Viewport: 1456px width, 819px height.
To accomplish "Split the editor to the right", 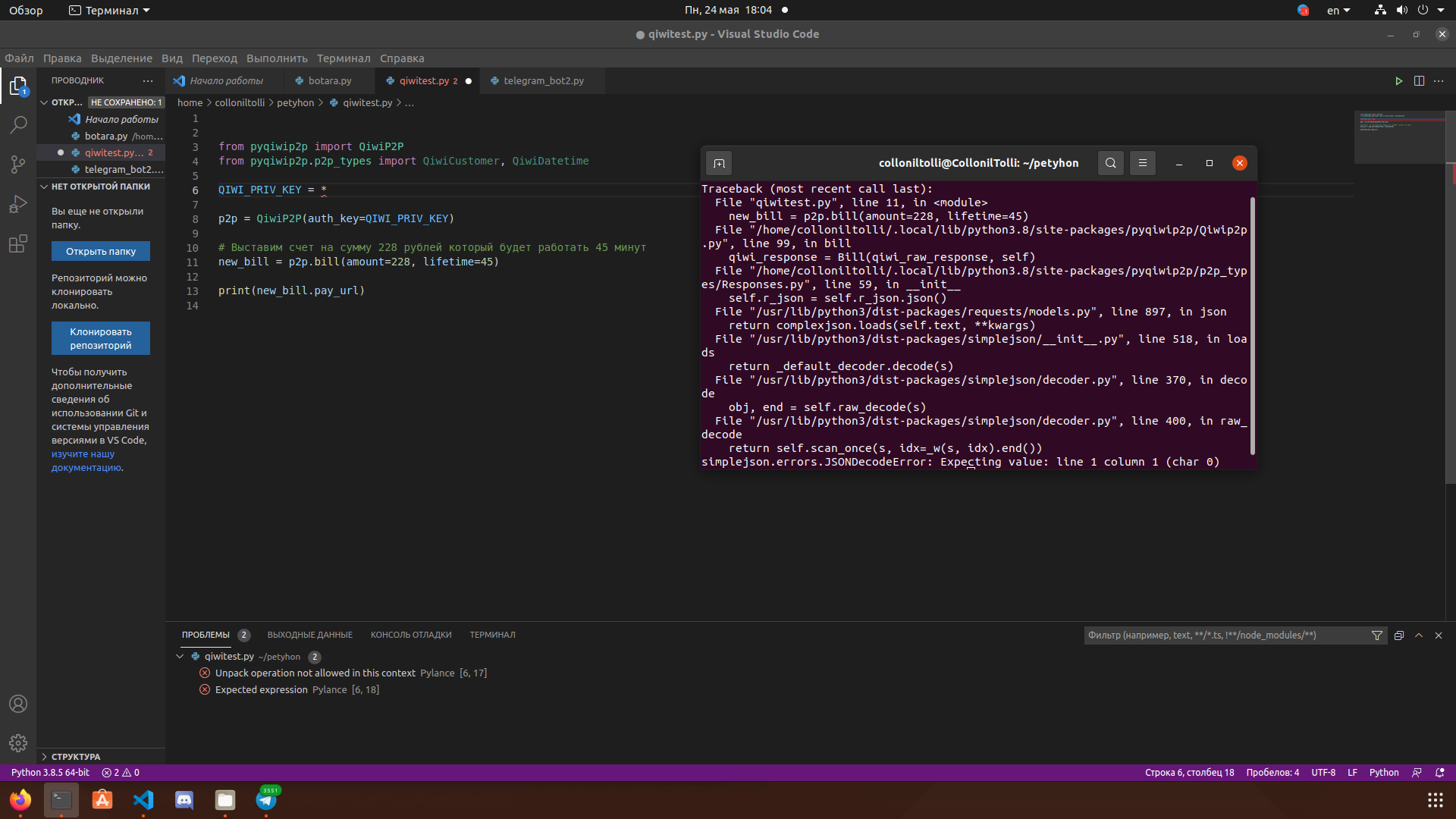I will tap(1419, 81).
